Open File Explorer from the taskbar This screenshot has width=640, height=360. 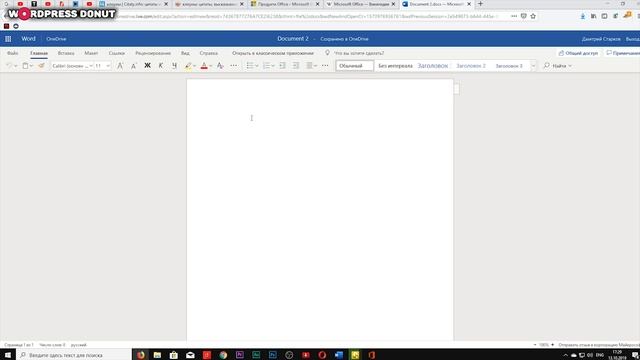pos(157,355)
